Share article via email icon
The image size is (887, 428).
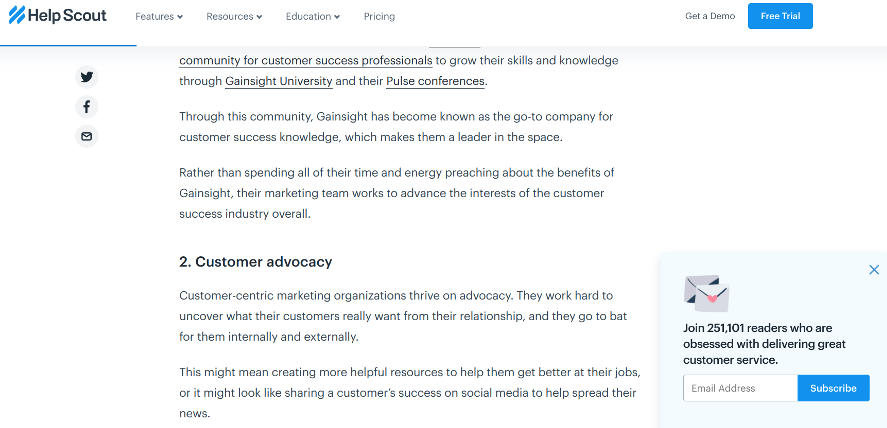point(87,137)
